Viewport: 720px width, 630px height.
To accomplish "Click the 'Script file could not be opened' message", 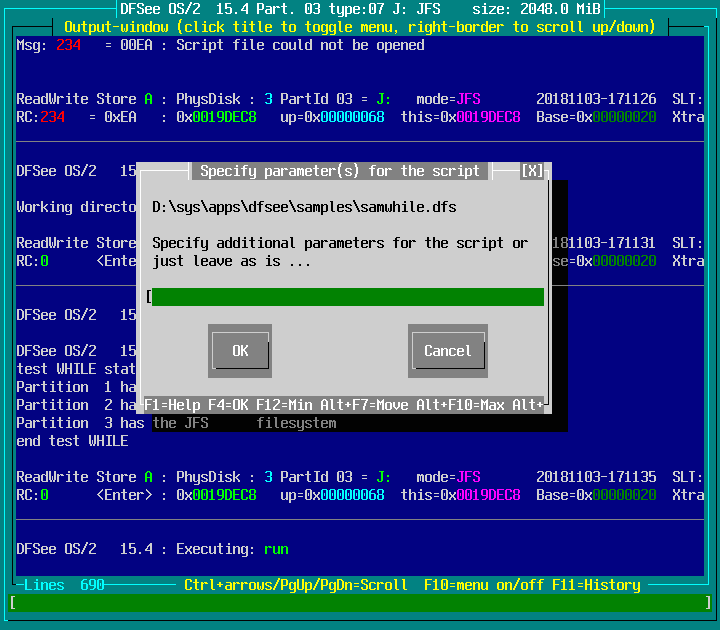I will 300,45.
